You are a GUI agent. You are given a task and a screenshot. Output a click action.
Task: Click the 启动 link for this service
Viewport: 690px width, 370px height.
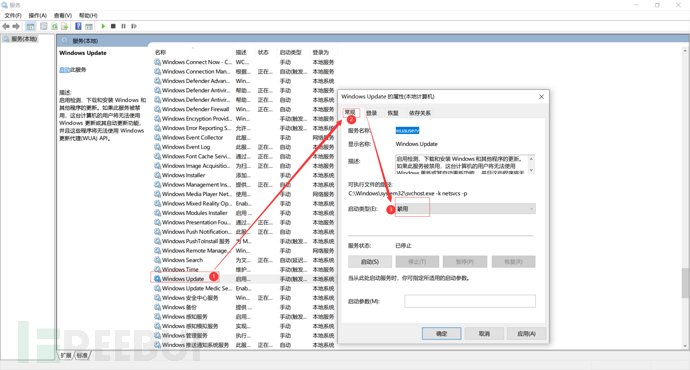[64, 70]
